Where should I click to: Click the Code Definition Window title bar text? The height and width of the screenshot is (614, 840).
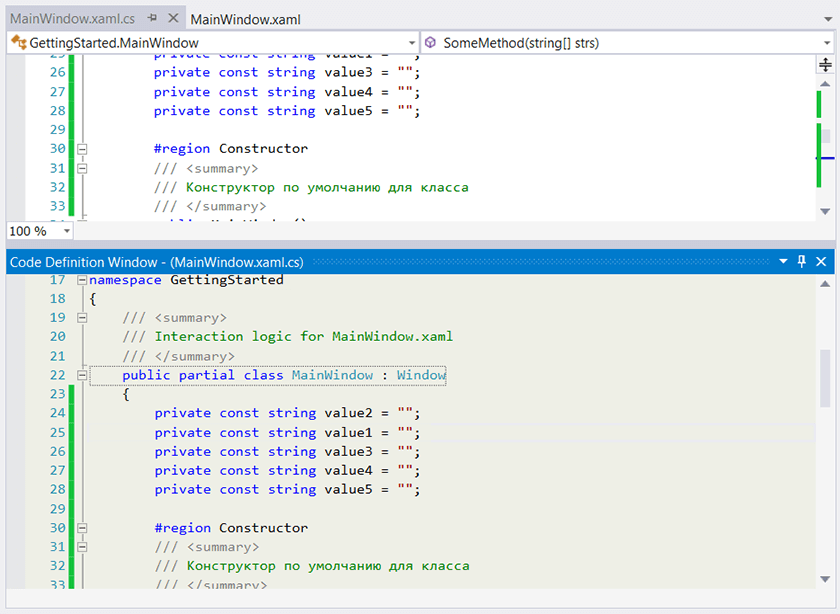[156, 262]
